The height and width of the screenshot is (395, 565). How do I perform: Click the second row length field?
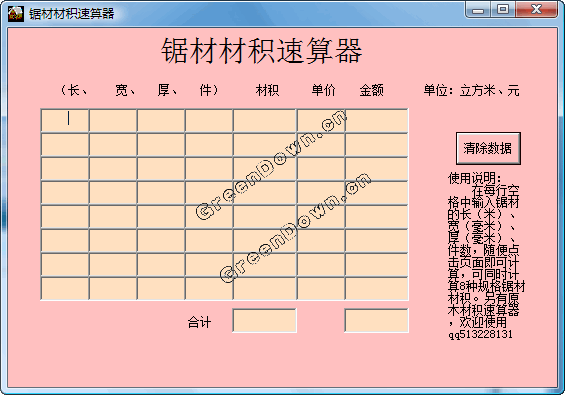click(x=65, y=145)
